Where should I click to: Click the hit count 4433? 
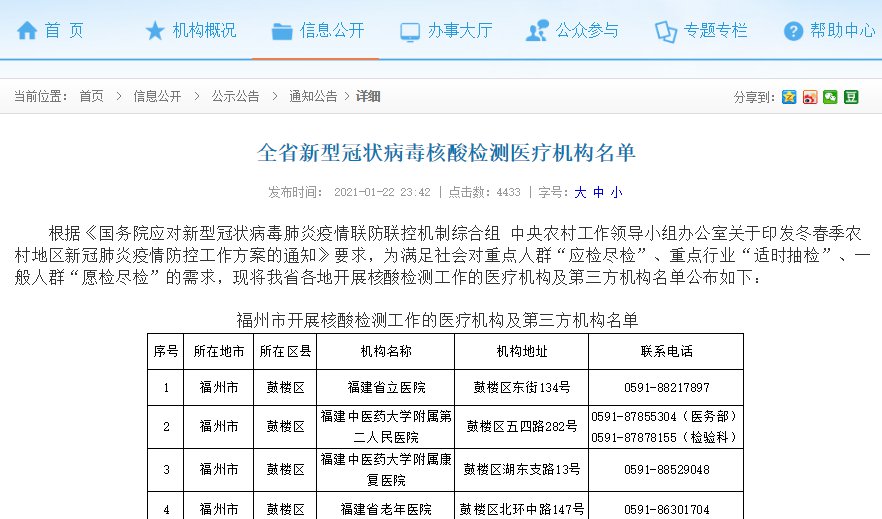click(x=508, y=192)
